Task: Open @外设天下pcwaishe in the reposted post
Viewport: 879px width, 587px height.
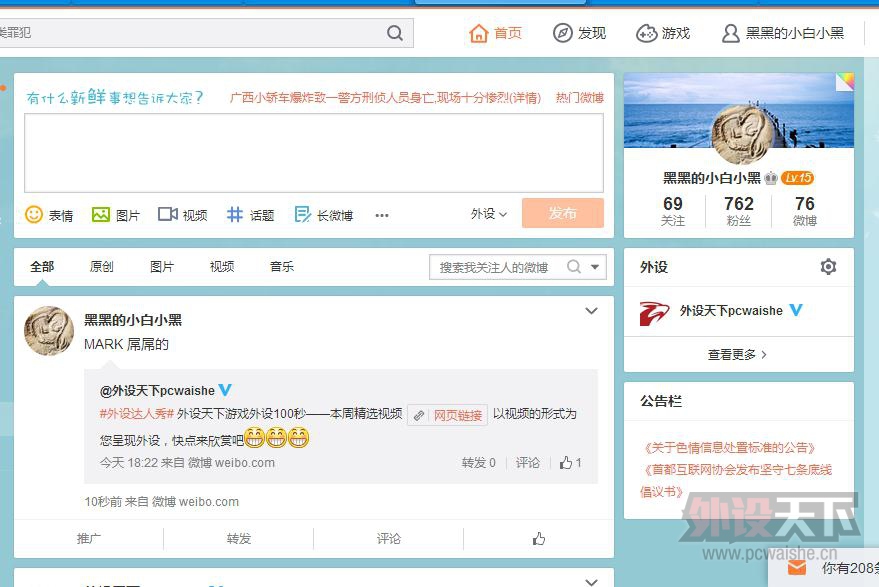Action: coord(158,390)
